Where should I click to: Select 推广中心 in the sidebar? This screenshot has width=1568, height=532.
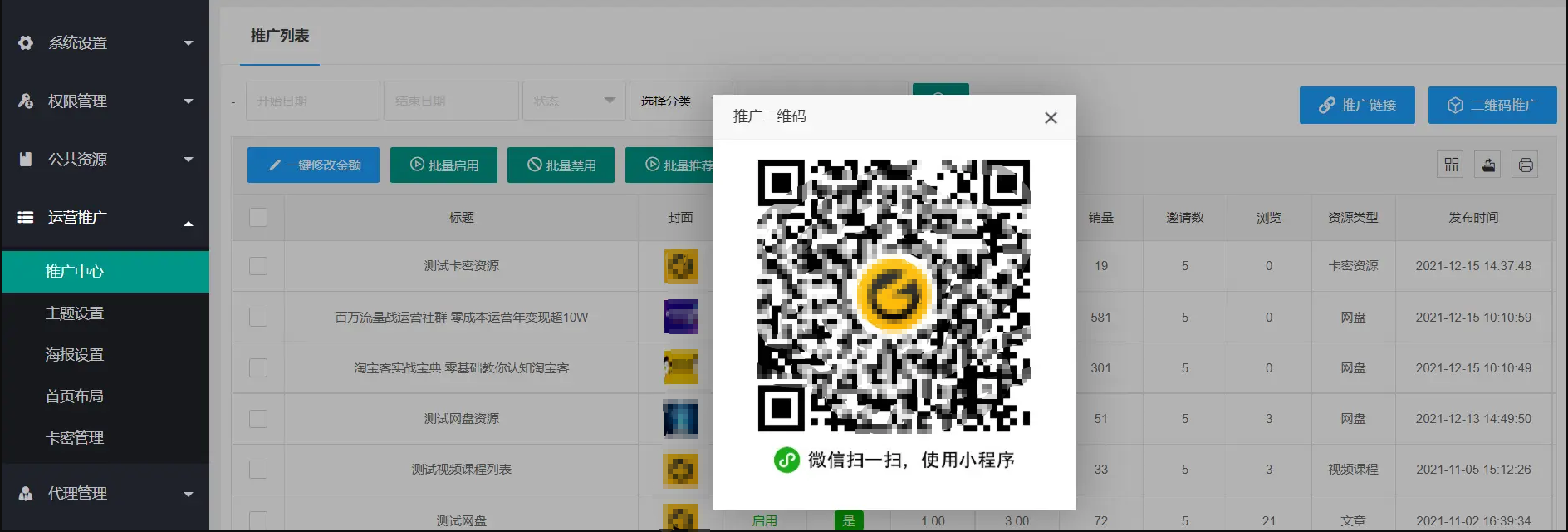105,272
